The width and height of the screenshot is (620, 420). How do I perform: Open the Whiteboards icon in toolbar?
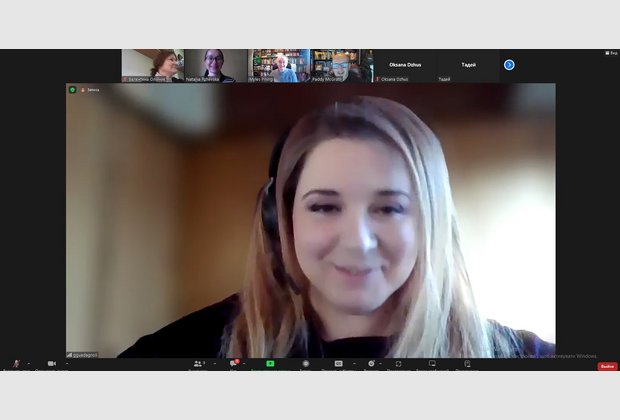(x=432, y=363)
